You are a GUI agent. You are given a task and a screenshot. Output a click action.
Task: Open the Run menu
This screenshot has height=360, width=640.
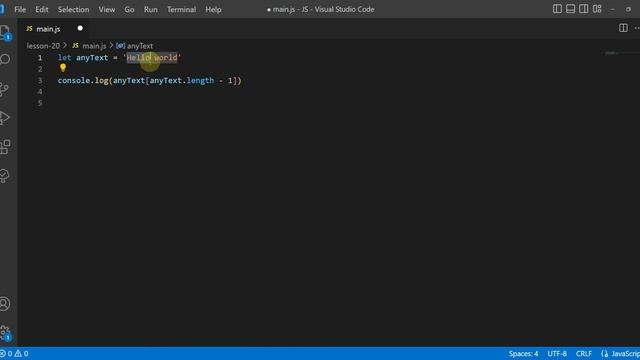(151, 9)
